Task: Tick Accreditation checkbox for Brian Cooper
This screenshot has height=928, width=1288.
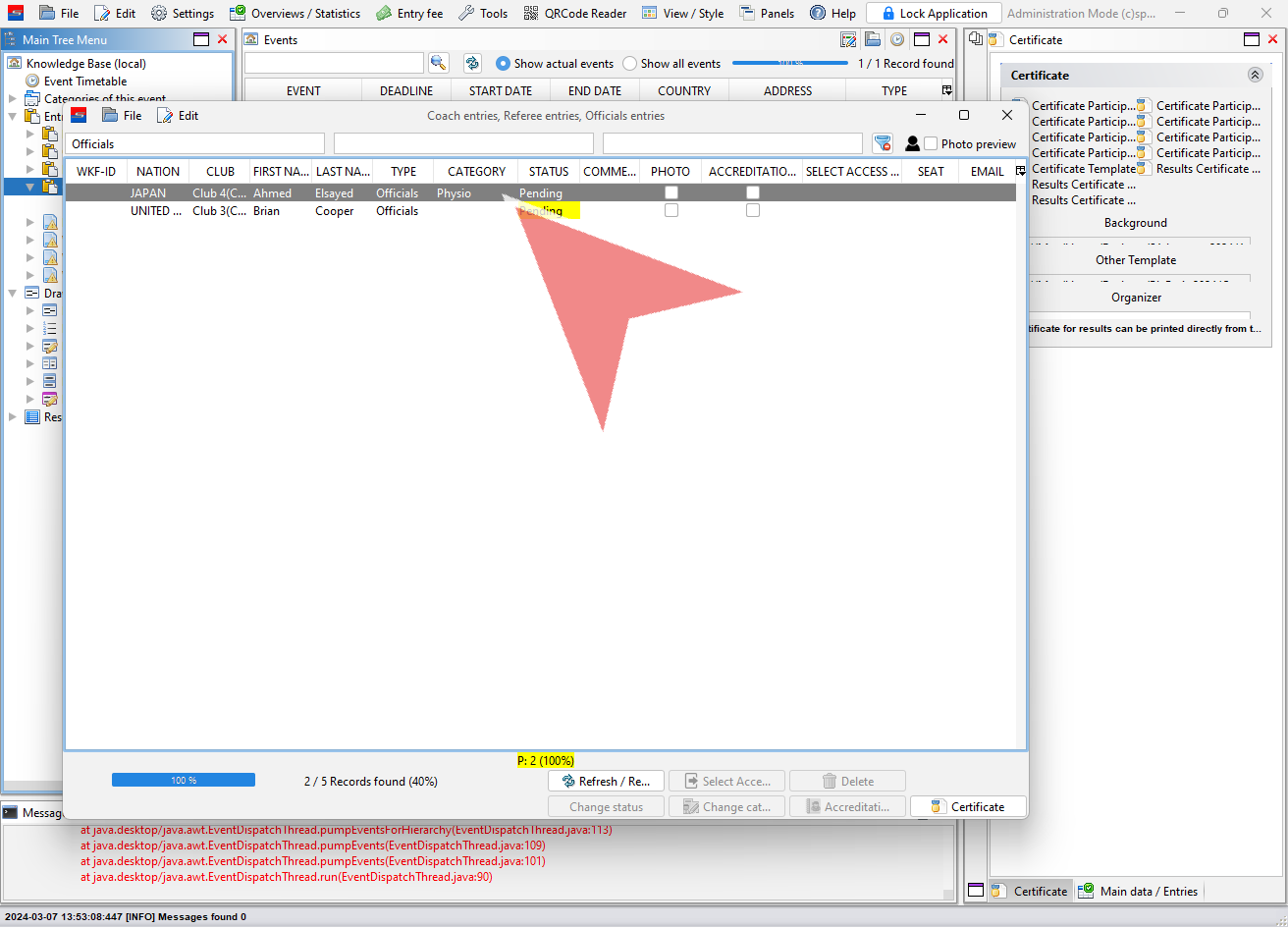Action: (753, 210)
